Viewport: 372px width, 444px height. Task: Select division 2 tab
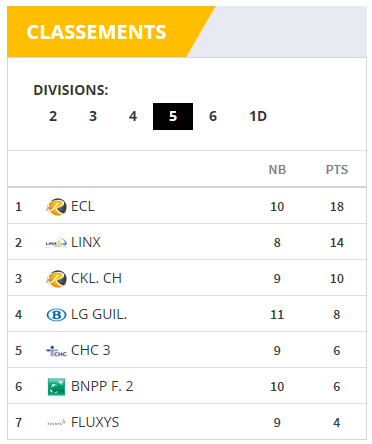click(x=53, y=116)
